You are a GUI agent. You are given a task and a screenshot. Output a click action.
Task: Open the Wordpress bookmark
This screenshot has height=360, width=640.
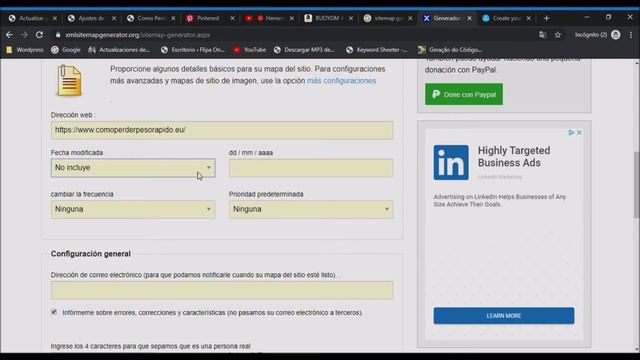(25, 50)
